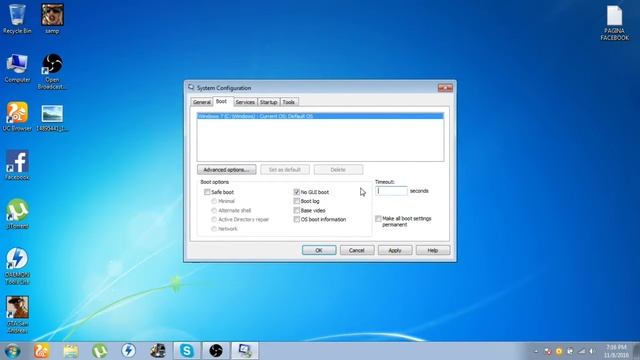Enable the Base video checkbox
Image resolution: width=640 pixels, height=360 pixels.
297,211
